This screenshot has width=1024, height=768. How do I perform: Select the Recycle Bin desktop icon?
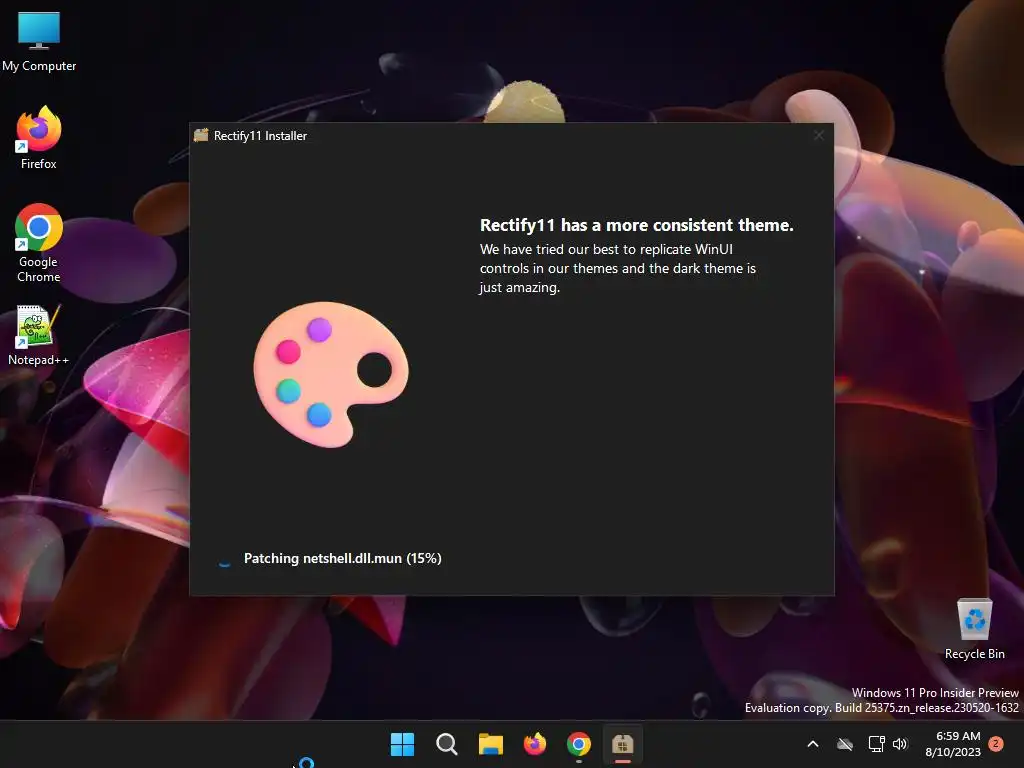[x=974, y=630]
